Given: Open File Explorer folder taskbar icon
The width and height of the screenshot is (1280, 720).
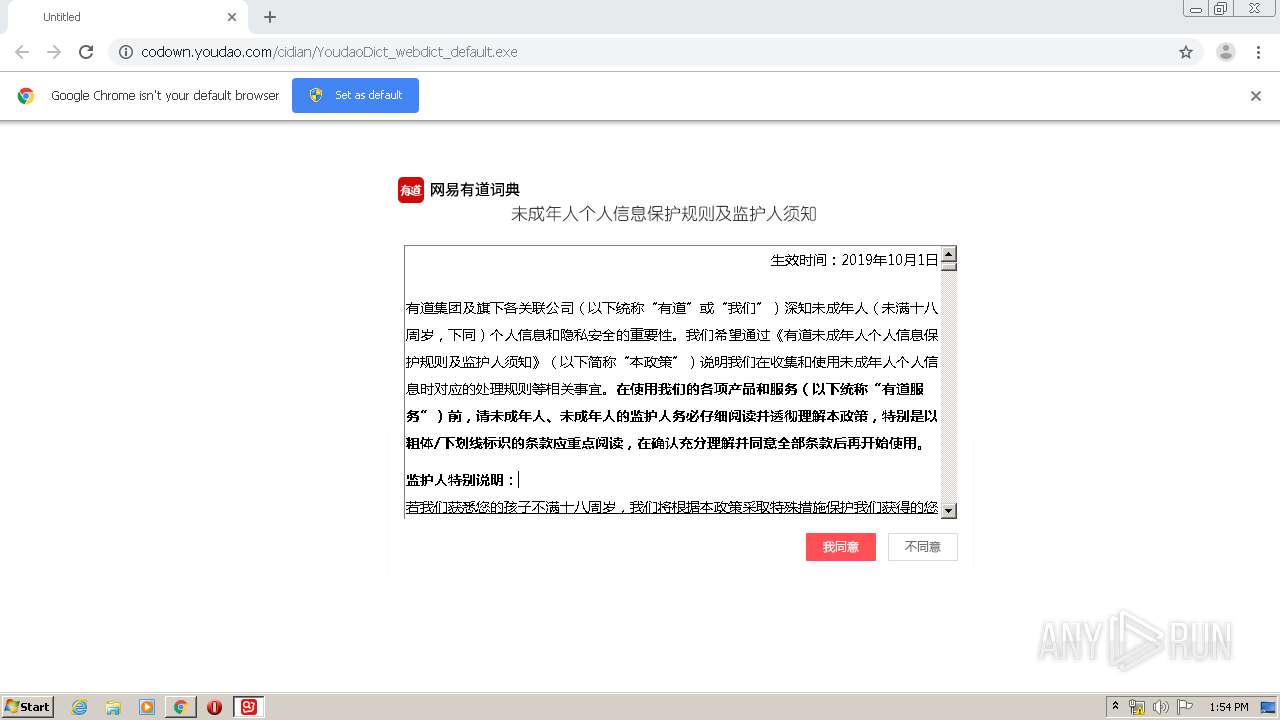Looking at the screenshot, I should pos(113,707).
